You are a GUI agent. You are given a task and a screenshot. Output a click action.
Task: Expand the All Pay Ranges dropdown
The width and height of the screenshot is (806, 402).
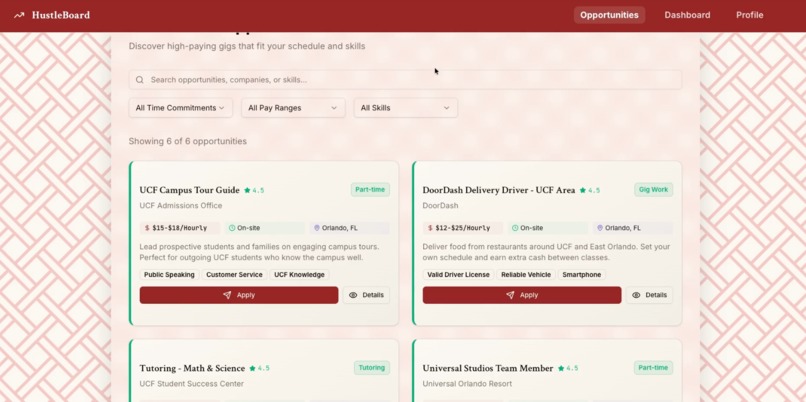click(x=293, y=108)
